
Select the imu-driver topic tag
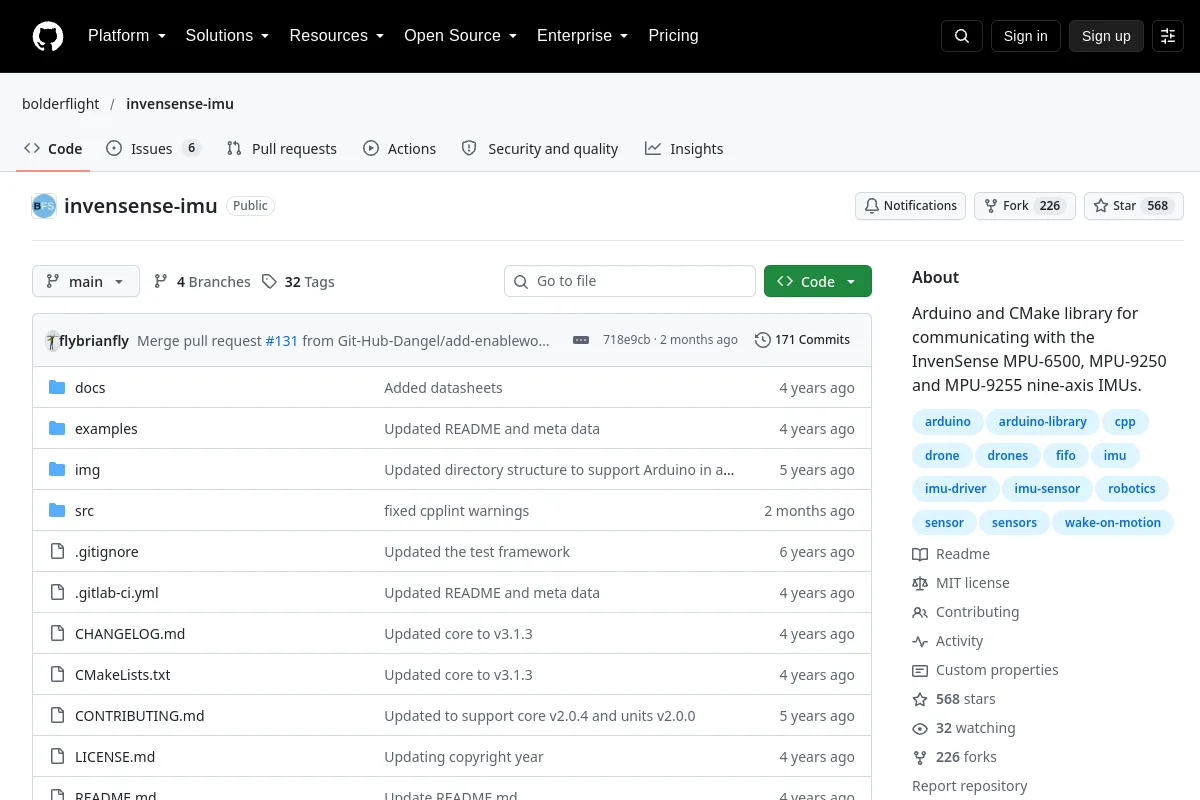[956, 489]
